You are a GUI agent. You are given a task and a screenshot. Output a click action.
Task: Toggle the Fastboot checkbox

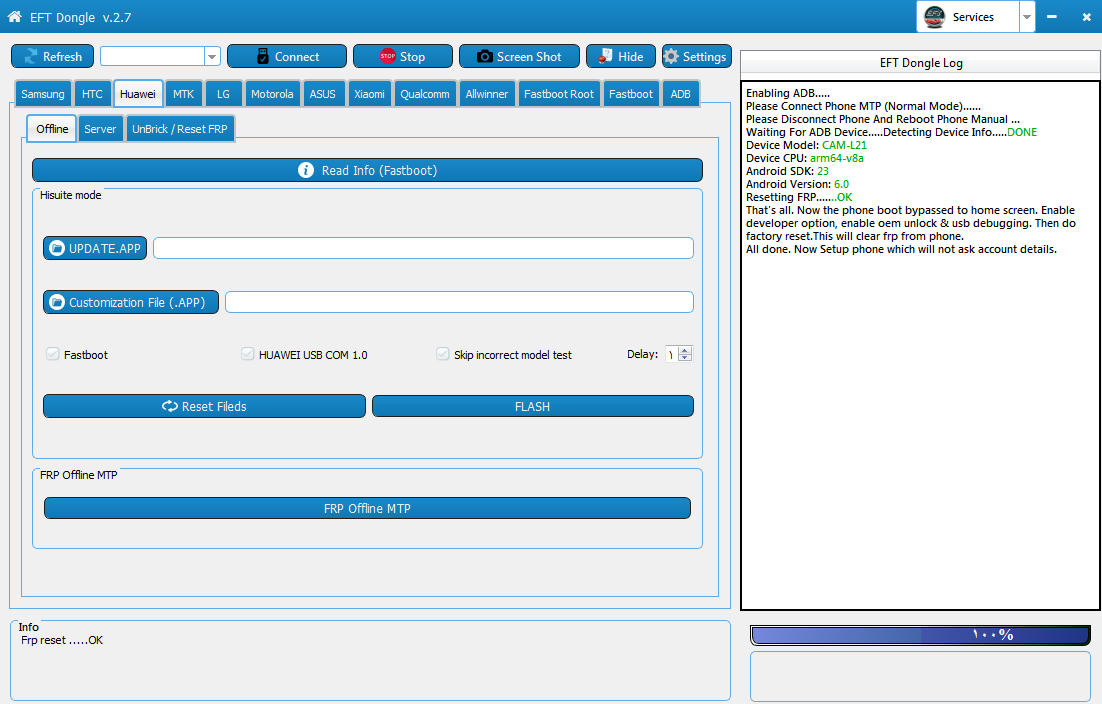[x=53, y=354]
